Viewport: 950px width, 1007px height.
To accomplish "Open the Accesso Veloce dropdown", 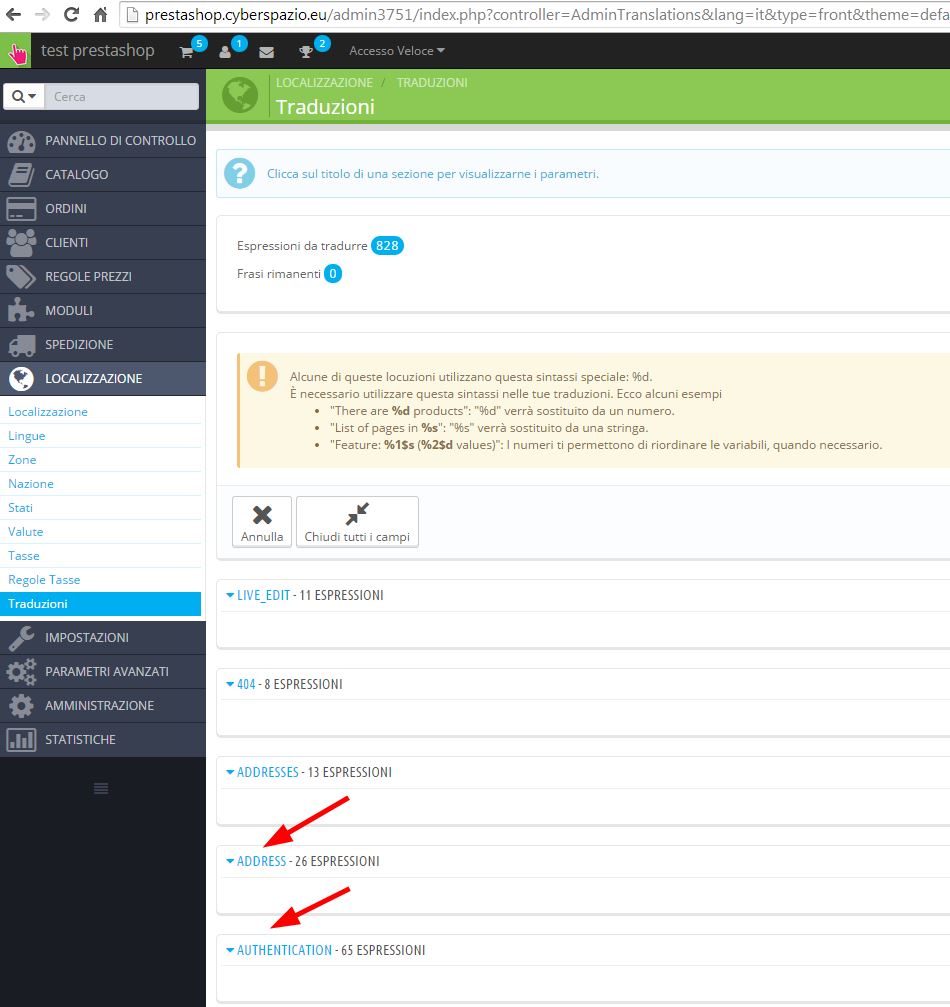I will click(x=397, y=51).
